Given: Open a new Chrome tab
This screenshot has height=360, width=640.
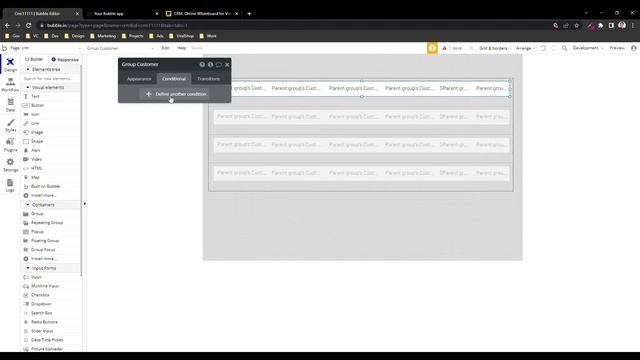Looking at the screenshot, I should click(x=249, y=13).
